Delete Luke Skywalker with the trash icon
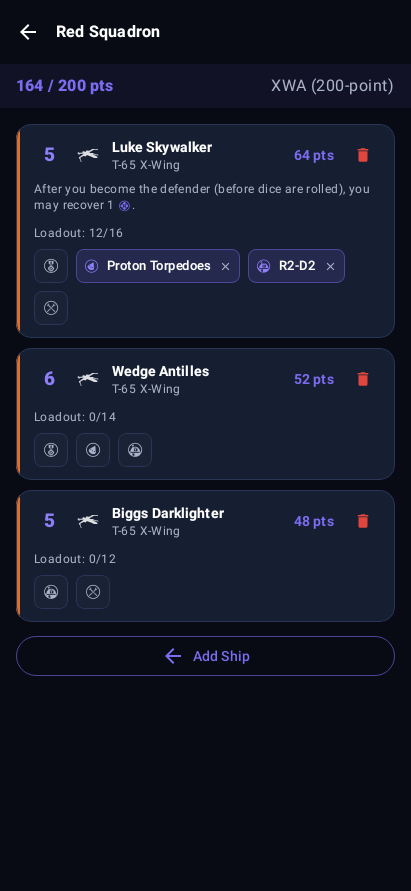Screen dimensions: 411x891 [363, 155]
